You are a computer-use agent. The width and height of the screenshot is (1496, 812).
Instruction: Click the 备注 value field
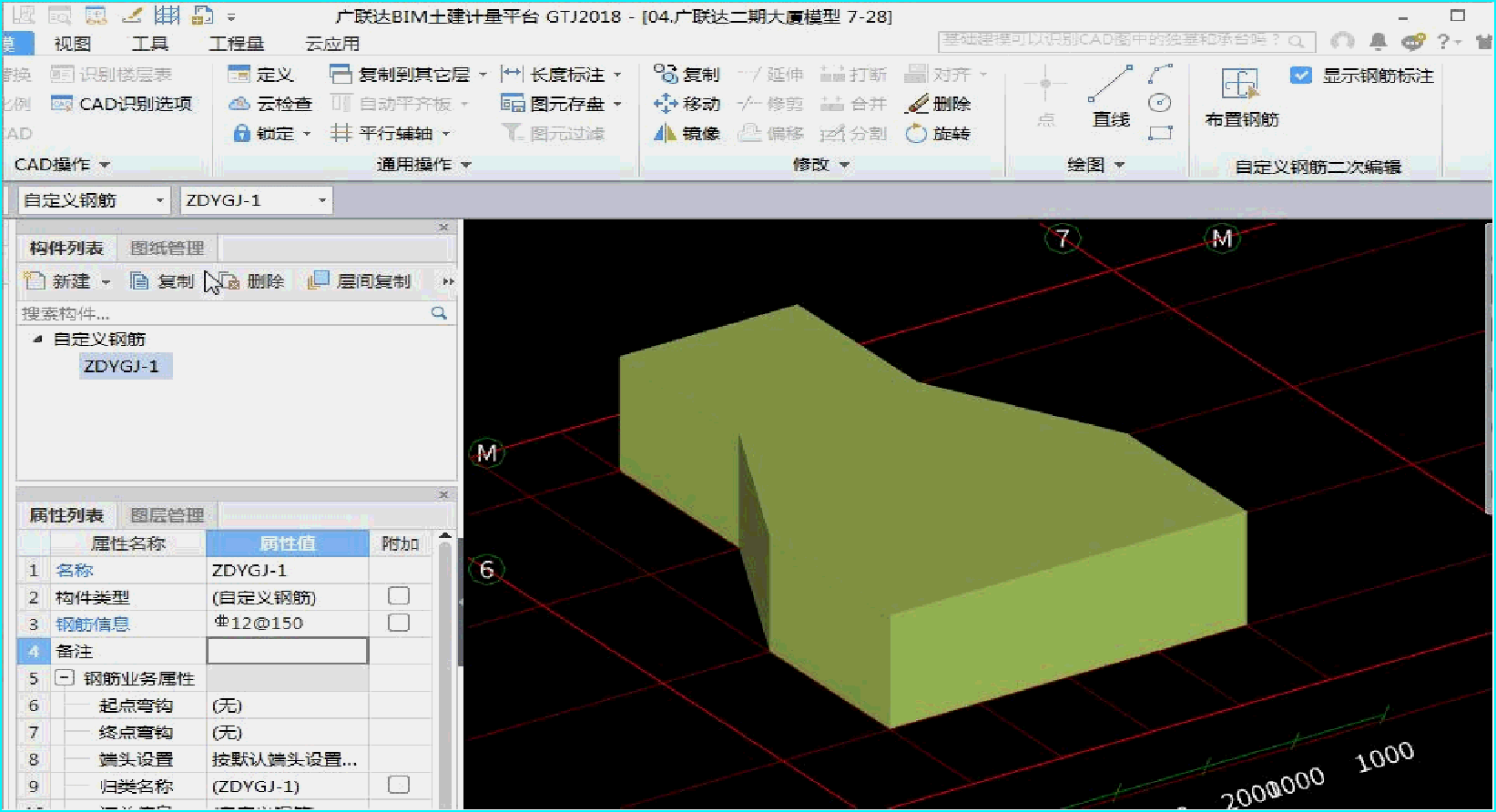[x=288, y=651]
